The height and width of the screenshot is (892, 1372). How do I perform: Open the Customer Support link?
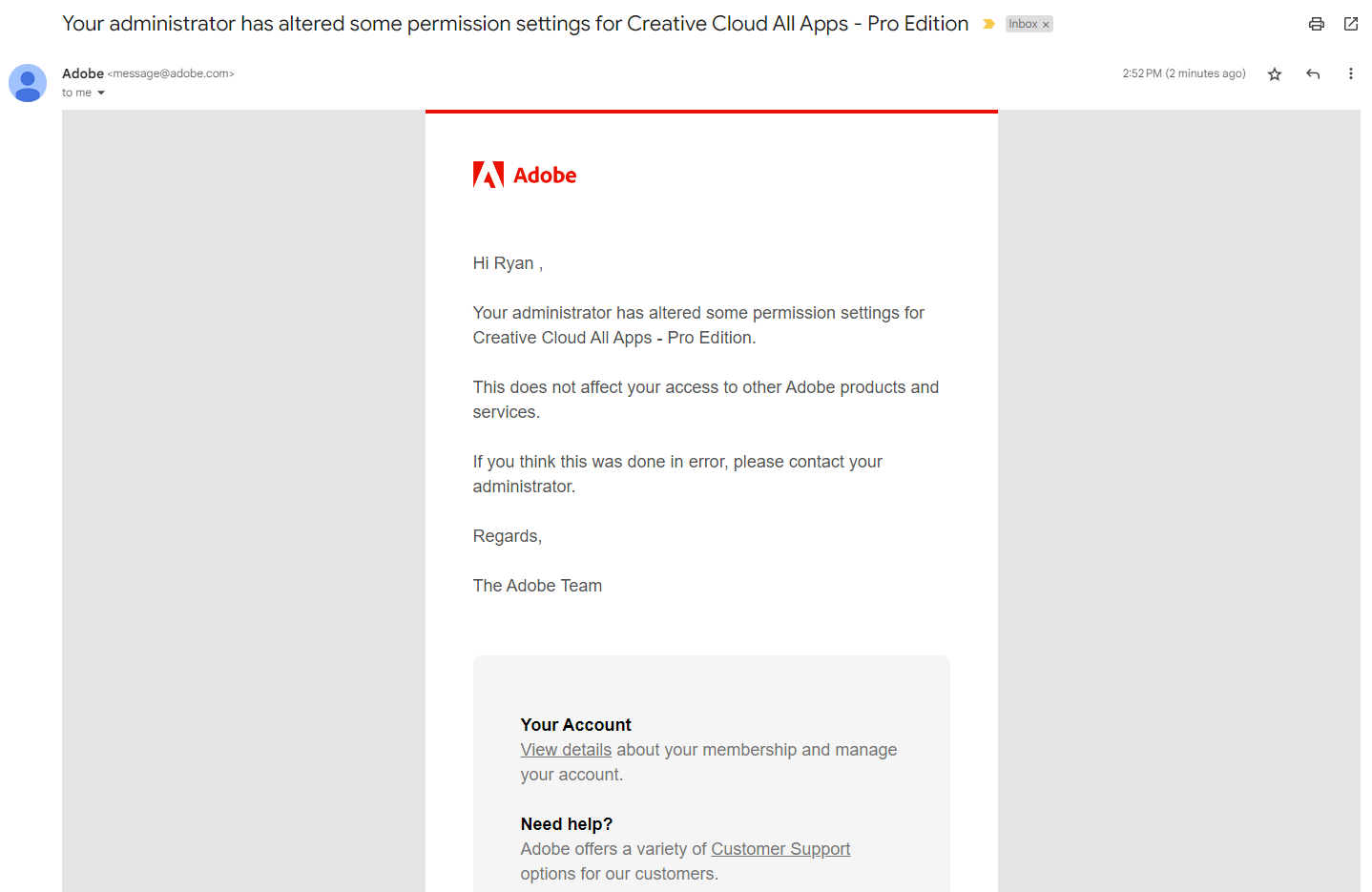tap(780, 849)
